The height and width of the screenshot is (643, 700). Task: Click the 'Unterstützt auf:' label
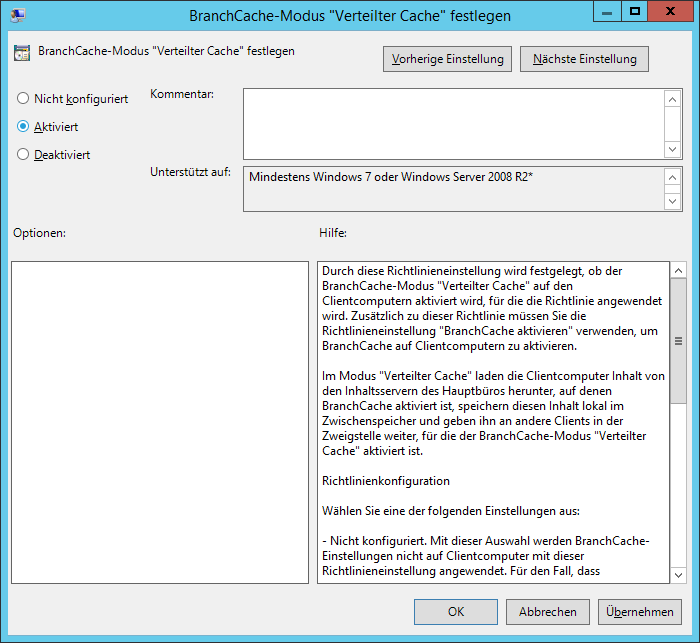click(190, 172)
